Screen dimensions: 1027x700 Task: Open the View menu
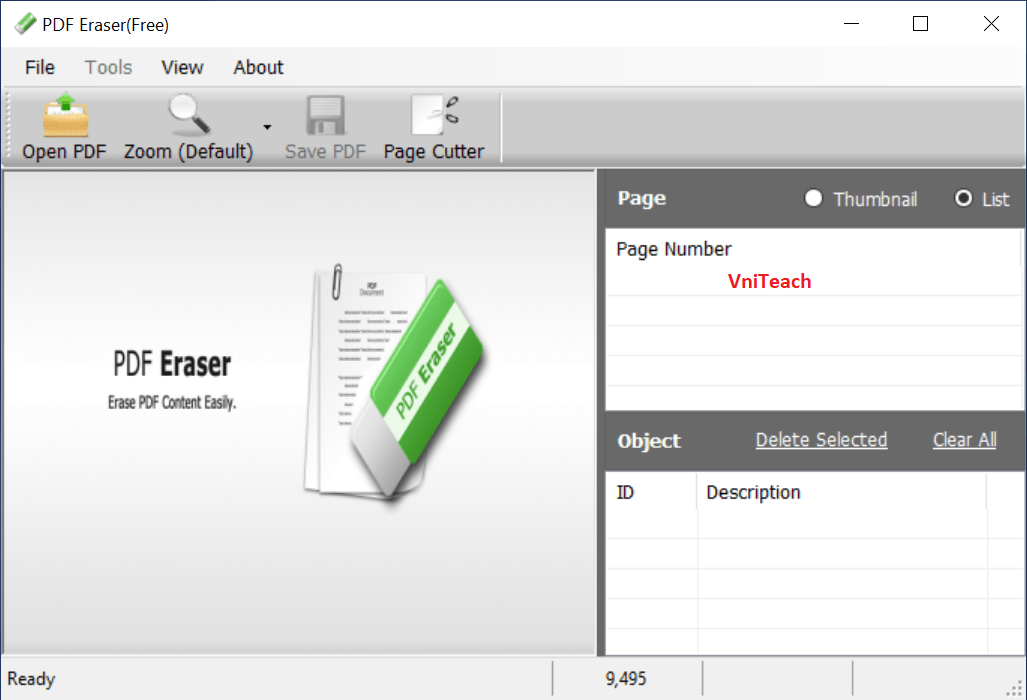tap(182, 67)
